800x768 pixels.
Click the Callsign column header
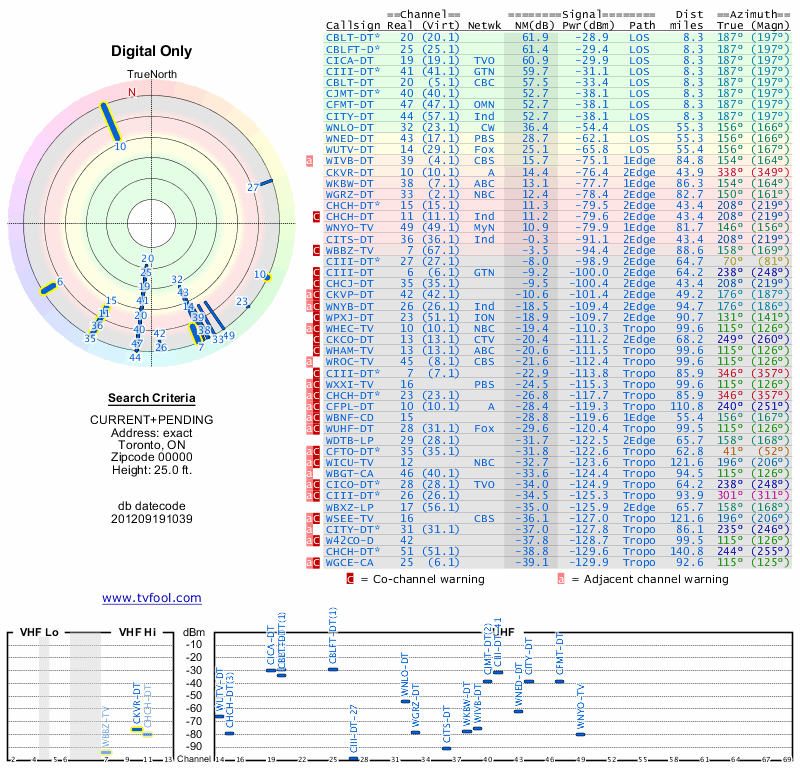pos(353,26)
